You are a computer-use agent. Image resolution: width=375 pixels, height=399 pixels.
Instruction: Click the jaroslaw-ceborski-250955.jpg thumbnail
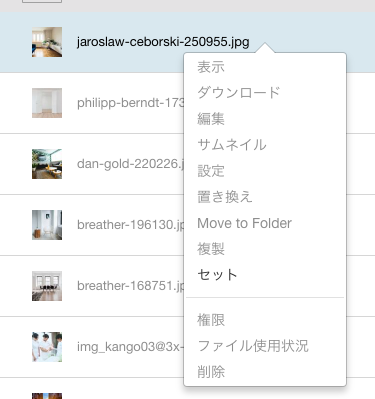point(47,42)
